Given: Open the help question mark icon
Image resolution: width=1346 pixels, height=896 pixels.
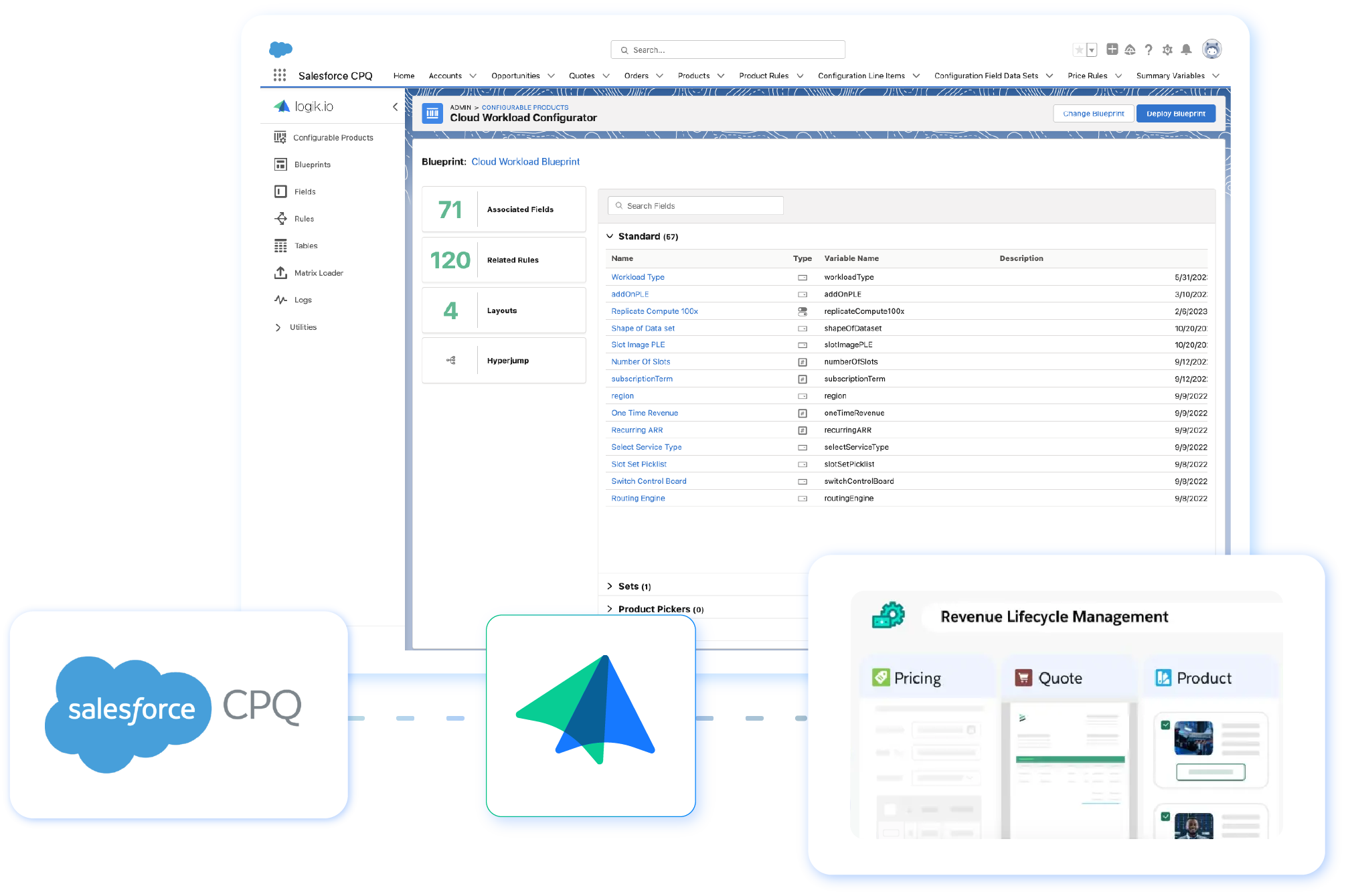Looking at the screenshot, I should (x=1149, y=50).
